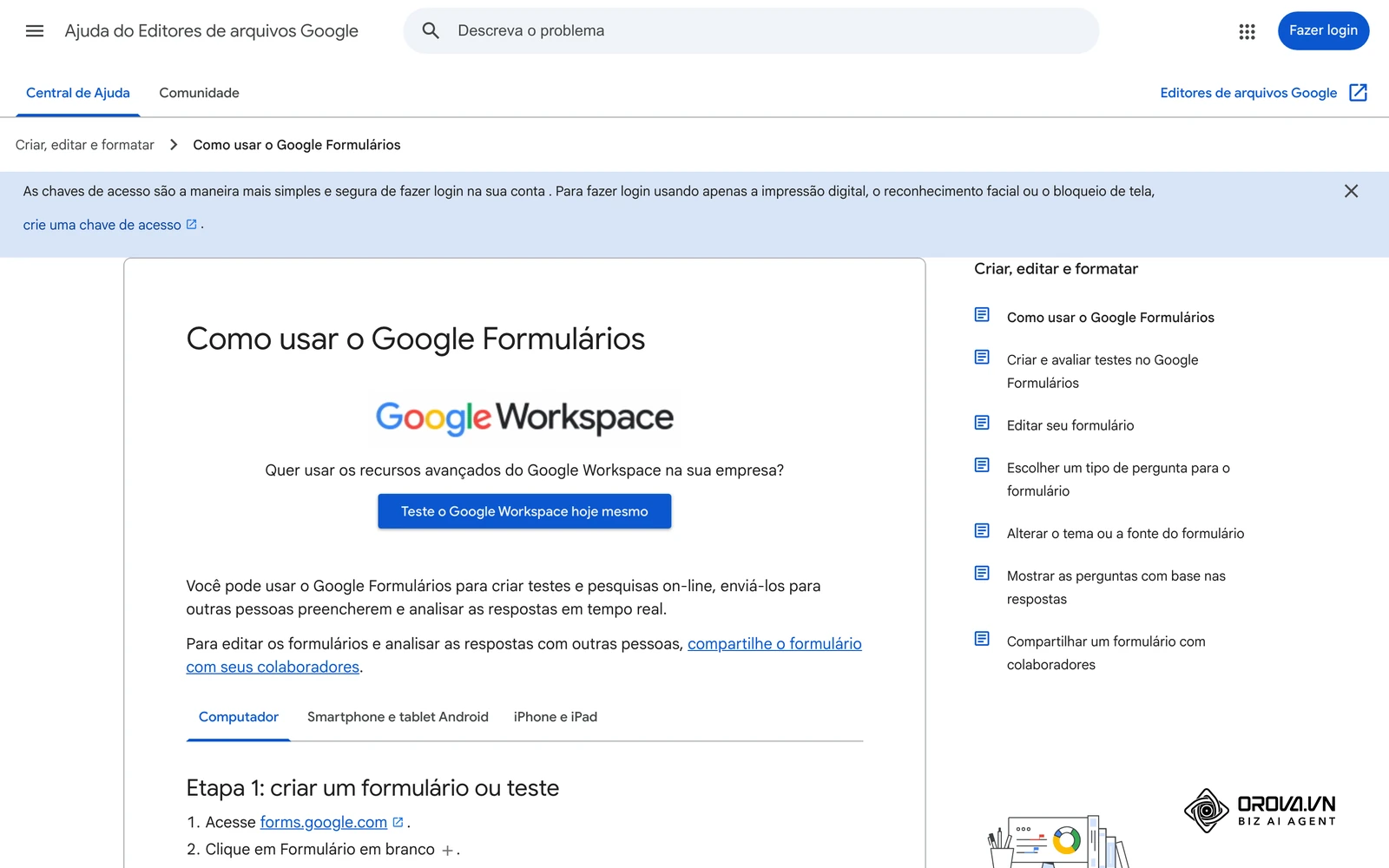
Task: Click Teste o Google Workspace hoje mesmo
Action: 524,511
